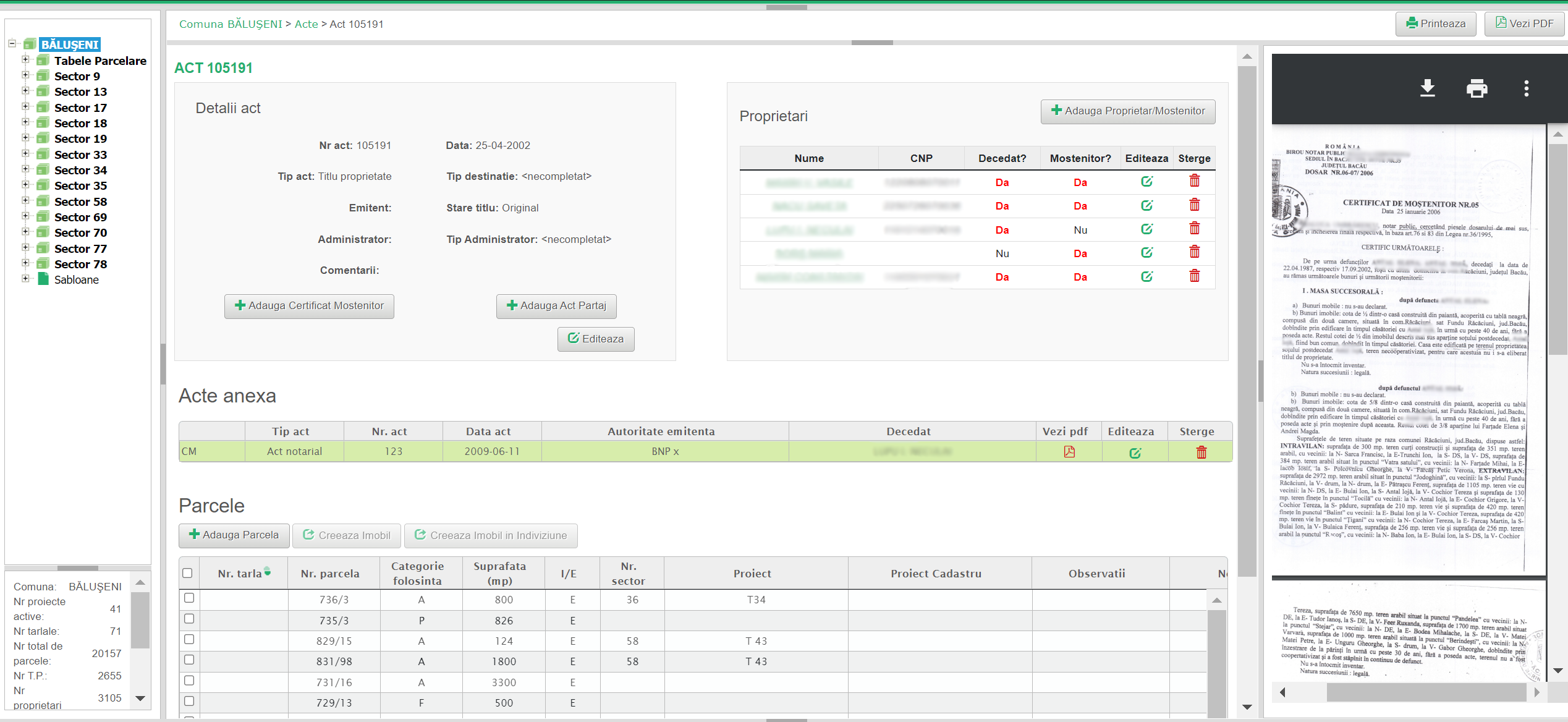This screenshot has height=722, width=1568.
Task: Sort by Nr. tarla column header
Action: 240,574
